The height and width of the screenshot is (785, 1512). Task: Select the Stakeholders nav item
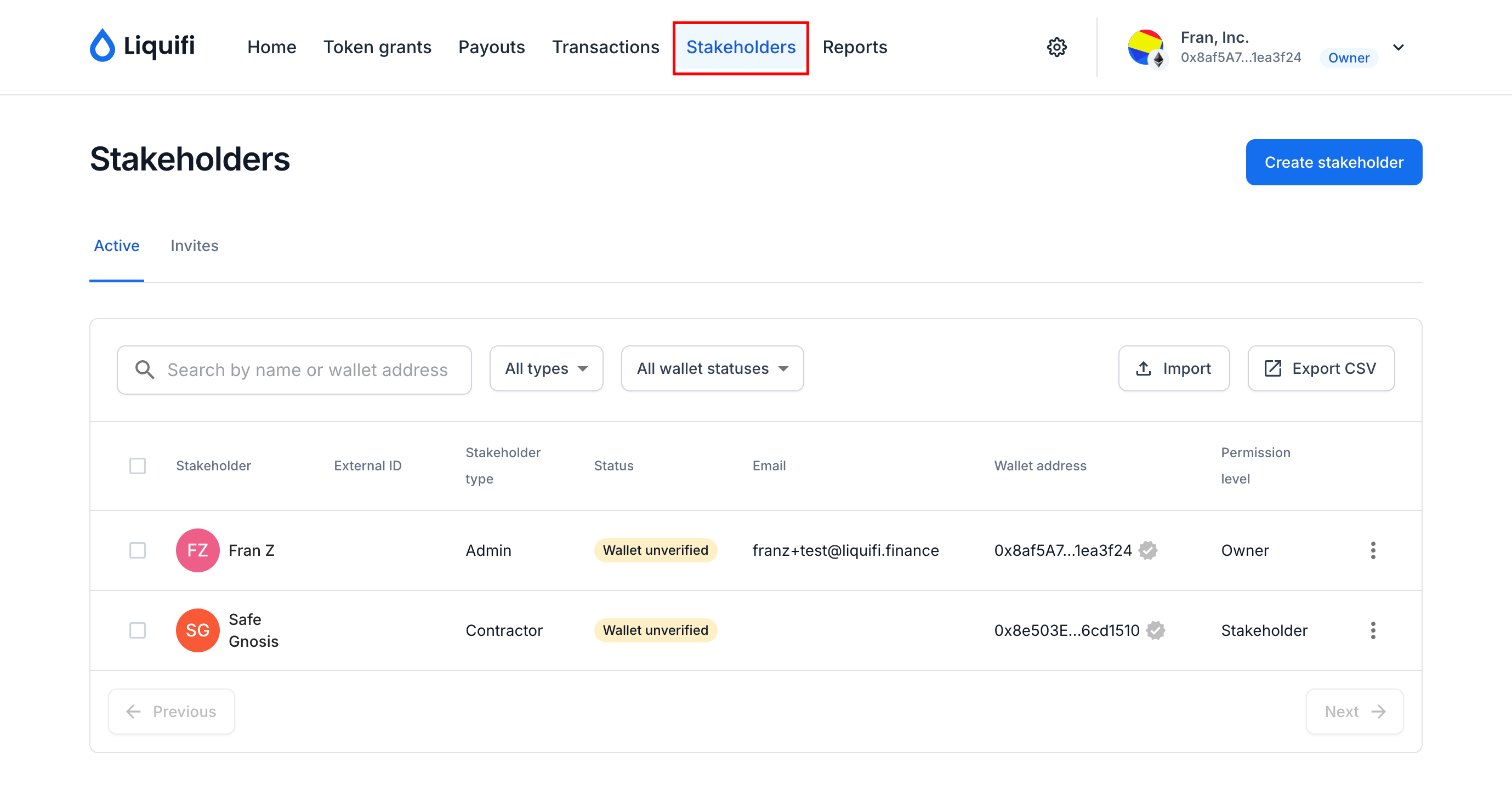pos(741,47)
